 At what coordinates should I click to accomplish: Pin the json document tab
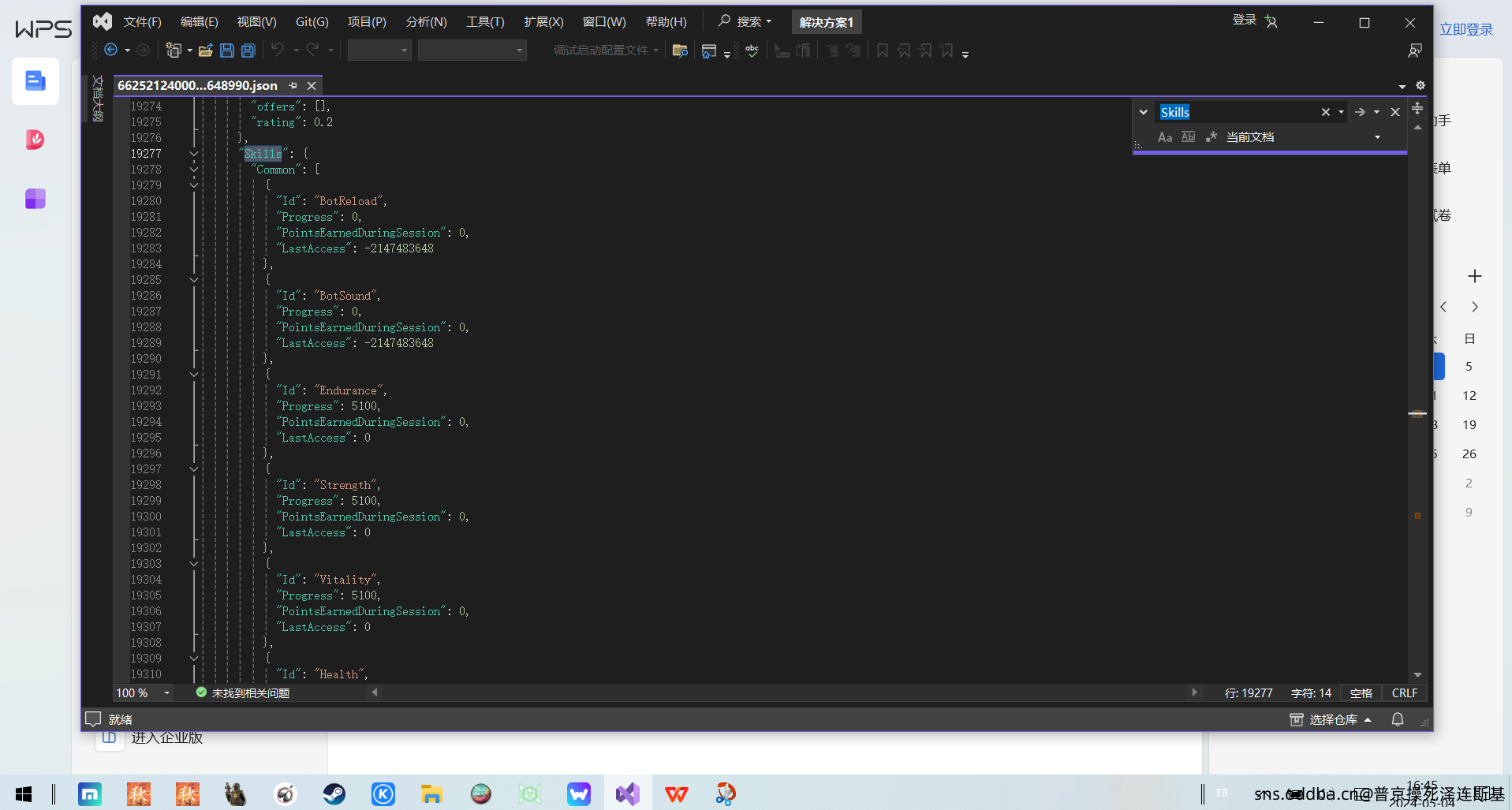[x=293, y=85]
